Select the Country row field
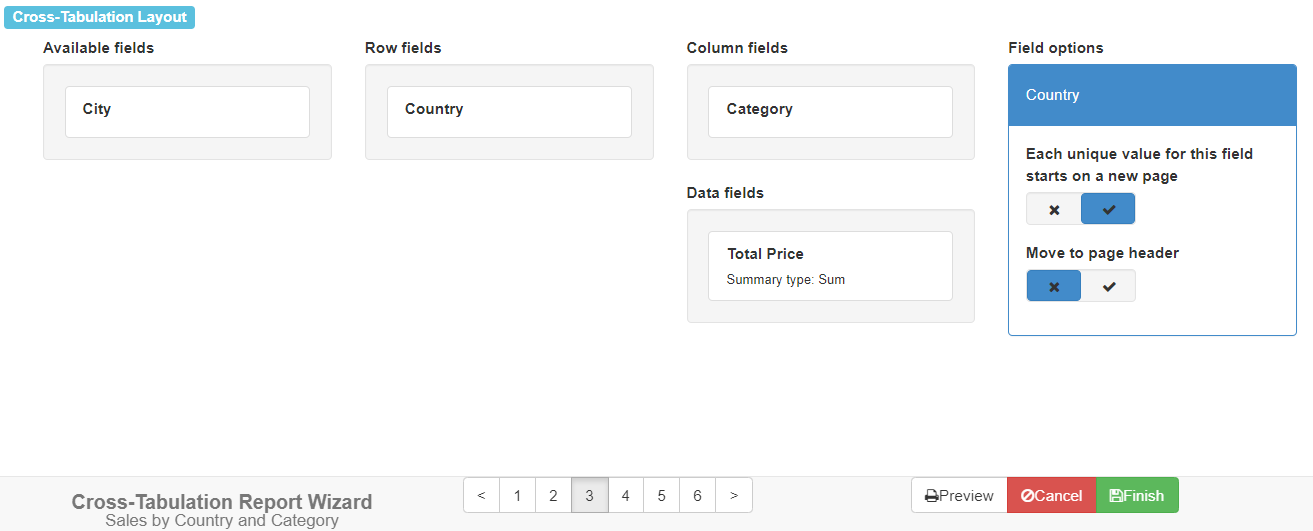The image size is (1313, 531). point(509,111)
